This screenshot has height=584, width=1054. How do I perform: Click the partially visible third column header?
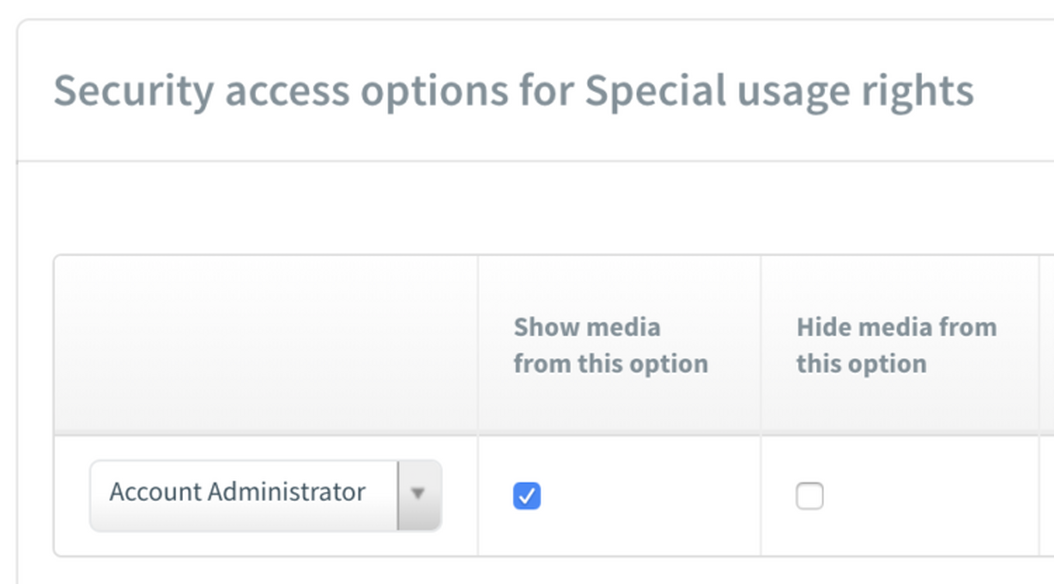click(1046, 345)
